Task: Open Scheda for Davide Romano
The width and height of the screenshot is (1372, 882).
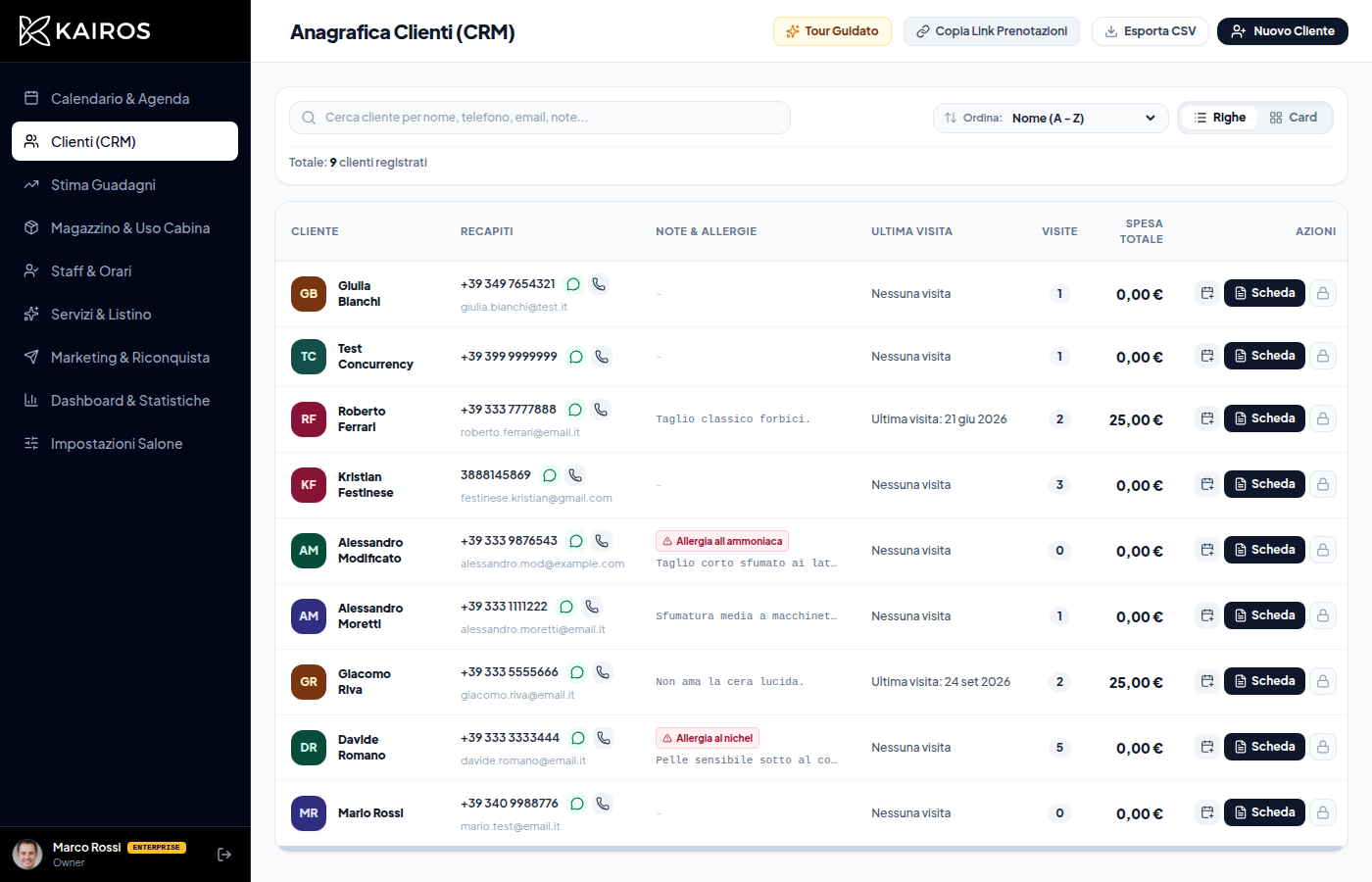Action: (1264, 747)
